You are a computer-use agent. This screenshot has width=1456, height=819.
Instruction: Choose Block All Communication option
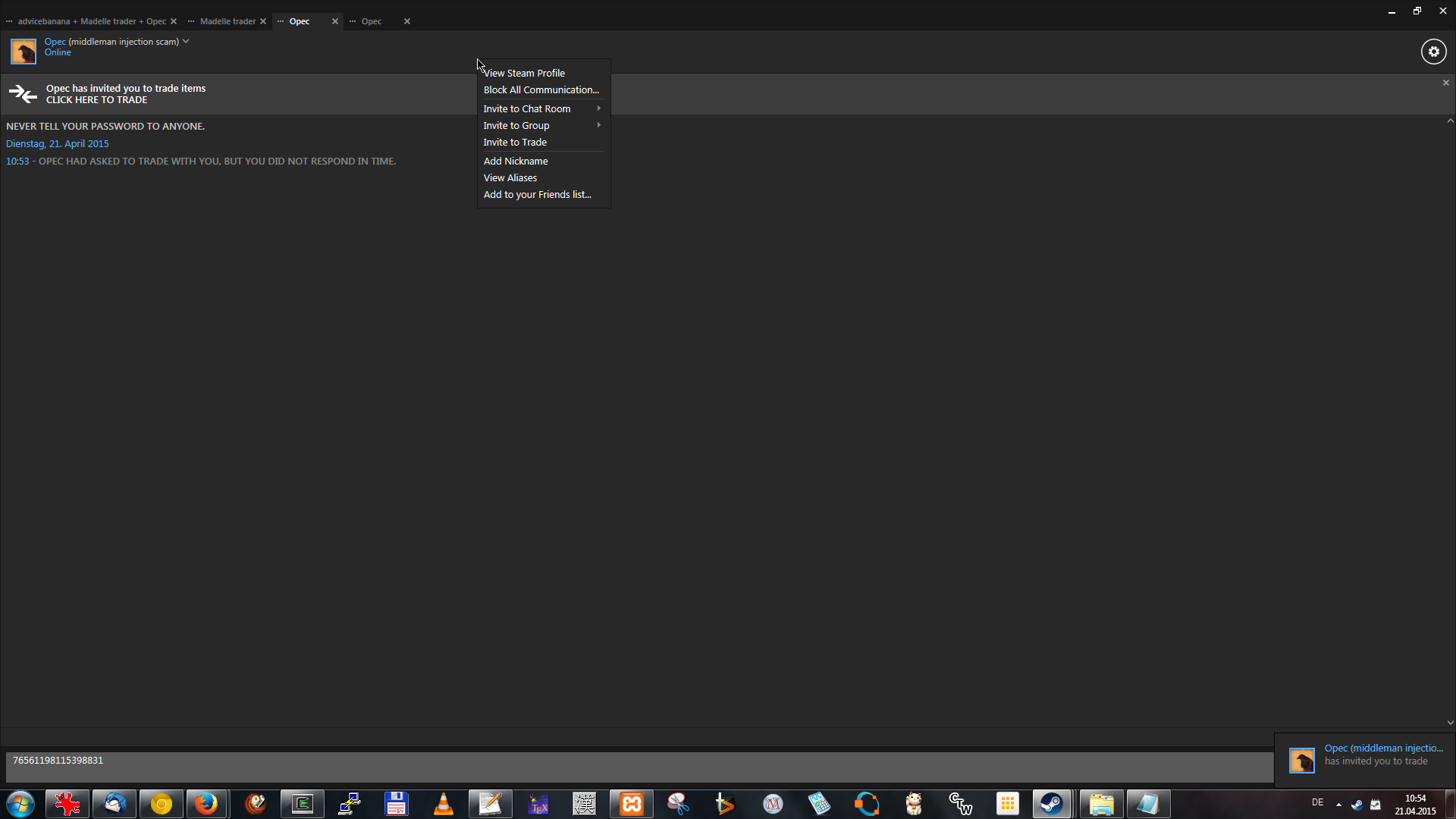coord(541,89)
